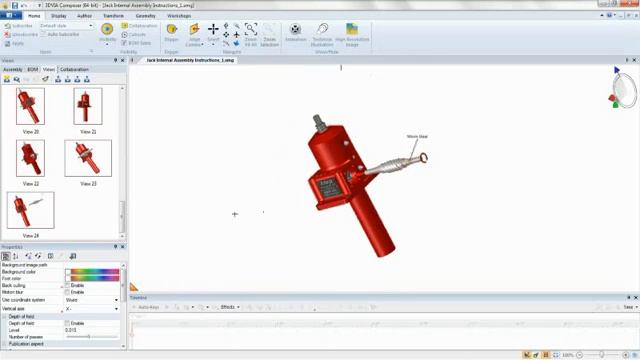640x360 pixels.
Task: Switch to the Author ribbon tab
Action: [84, 16]
